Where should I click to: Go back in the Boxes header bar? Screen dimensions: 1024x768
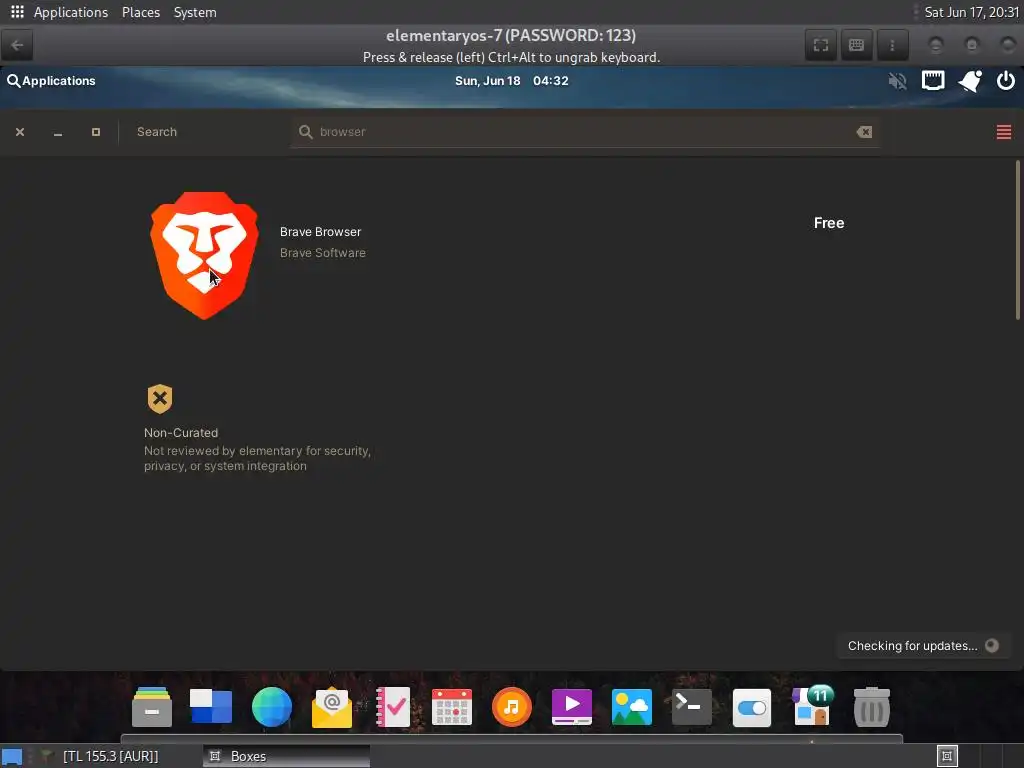[17, 45]
